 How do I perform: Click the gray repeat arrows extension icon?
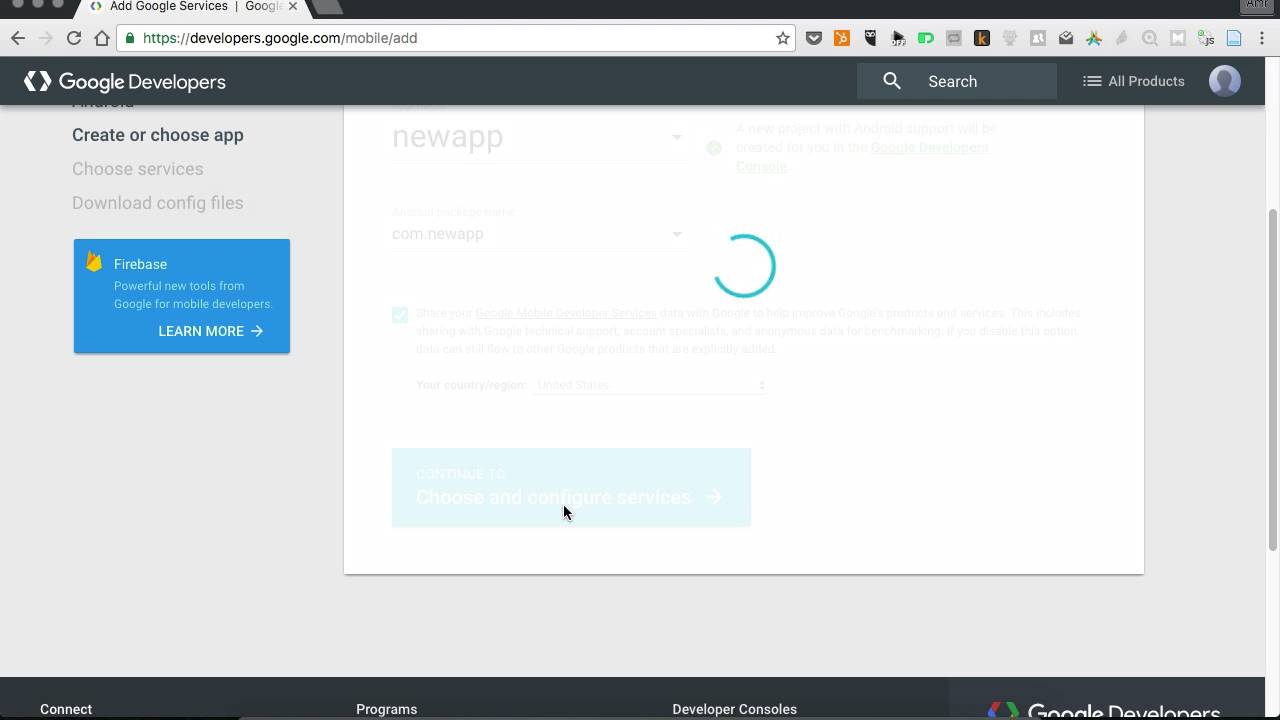(x=954, y=38)
